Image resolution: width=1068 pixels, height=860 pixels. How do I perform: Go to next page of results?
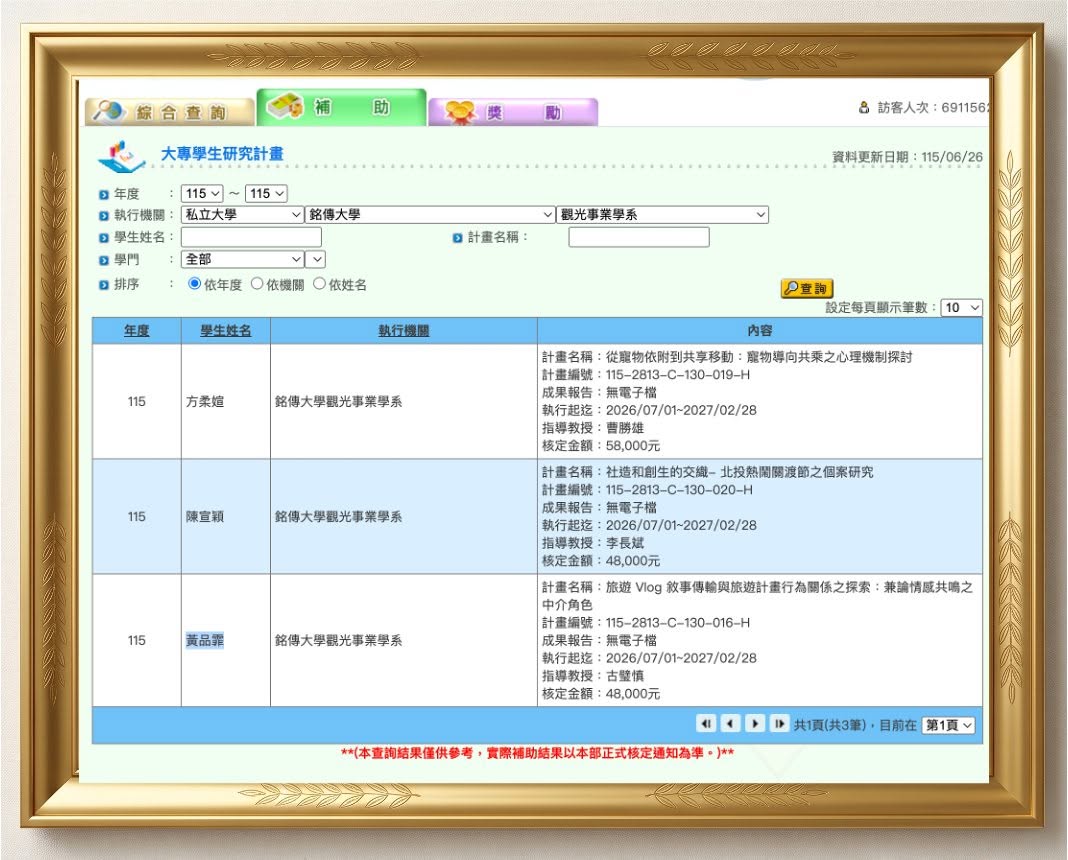[x=755, y=724]
